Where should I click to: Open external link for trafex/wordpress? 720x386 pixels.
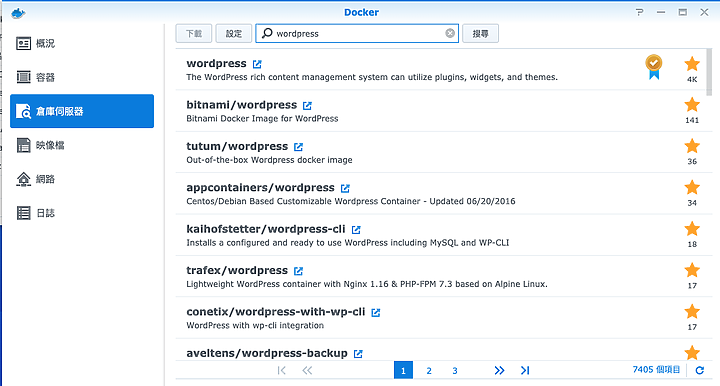298,271
